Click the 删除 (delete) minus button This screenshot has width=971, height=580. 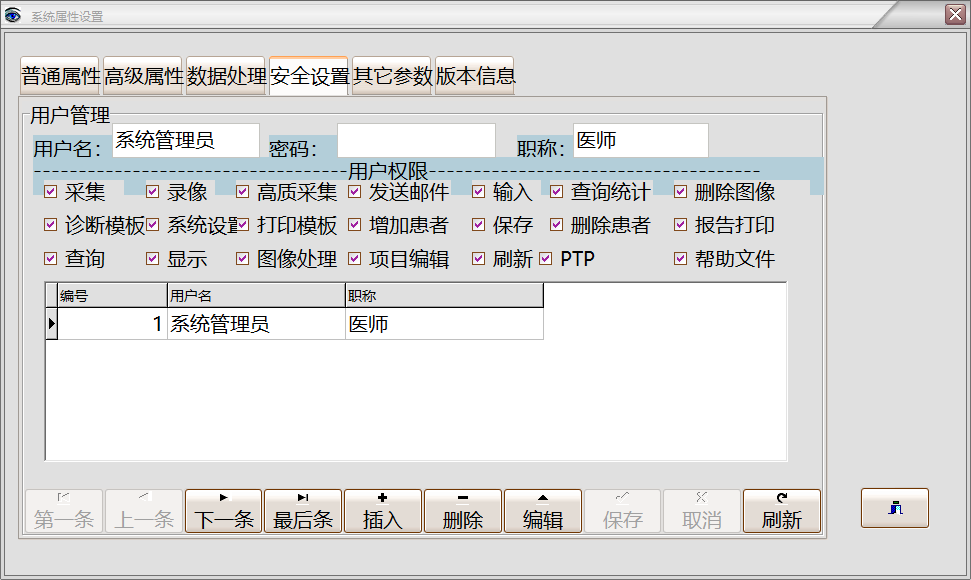pos(463,511)
